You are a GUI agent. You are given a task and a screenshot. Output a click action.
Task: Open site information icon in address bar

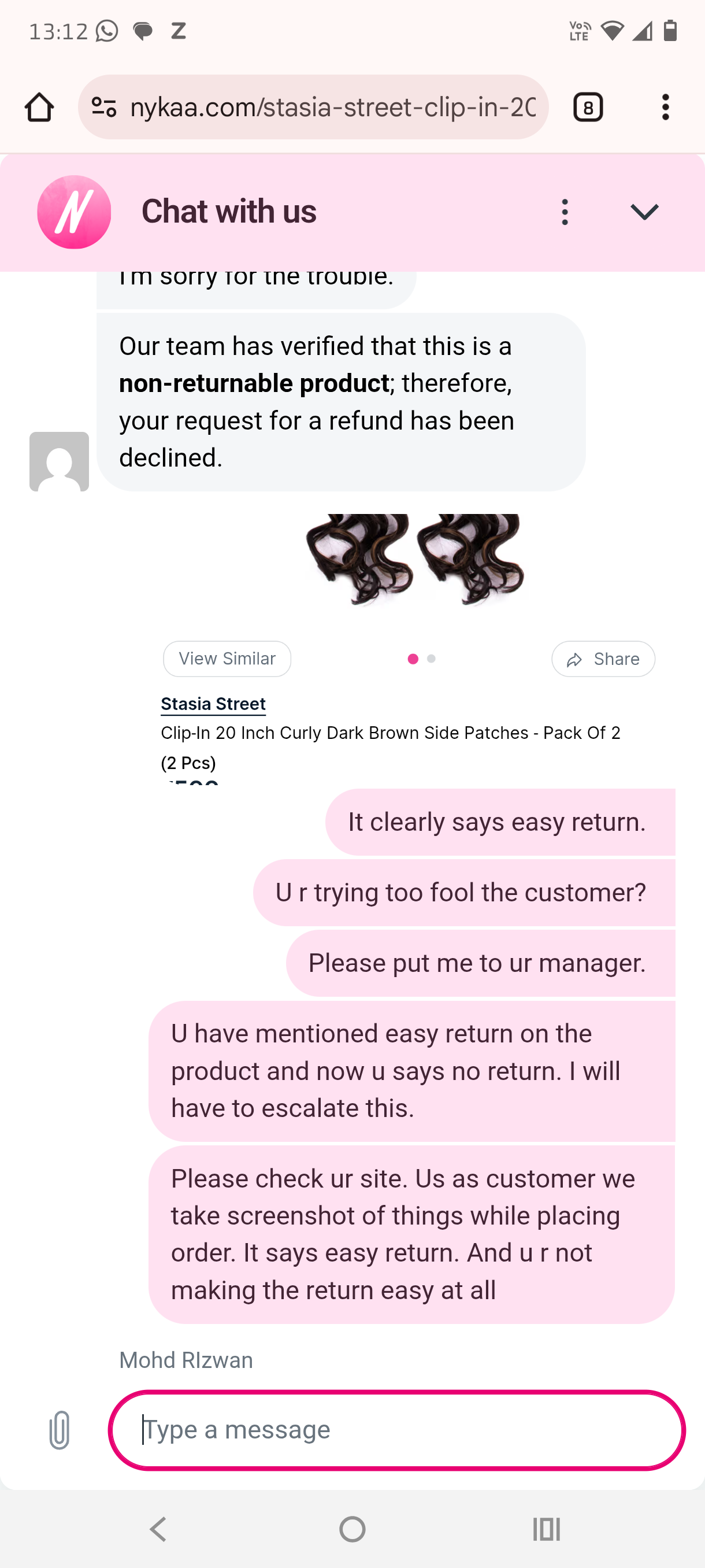click(x=104, y=107)
